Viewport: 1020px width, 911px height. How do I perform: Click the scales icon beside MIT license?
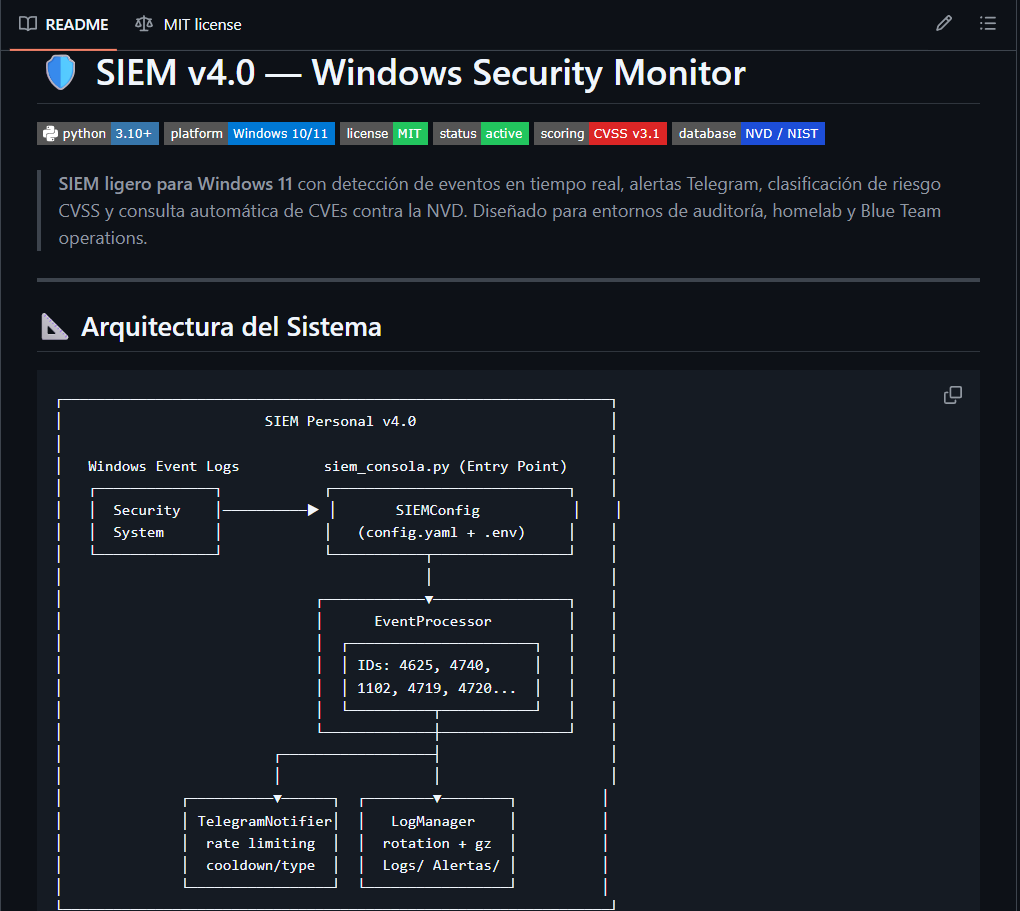coord(142,24)
